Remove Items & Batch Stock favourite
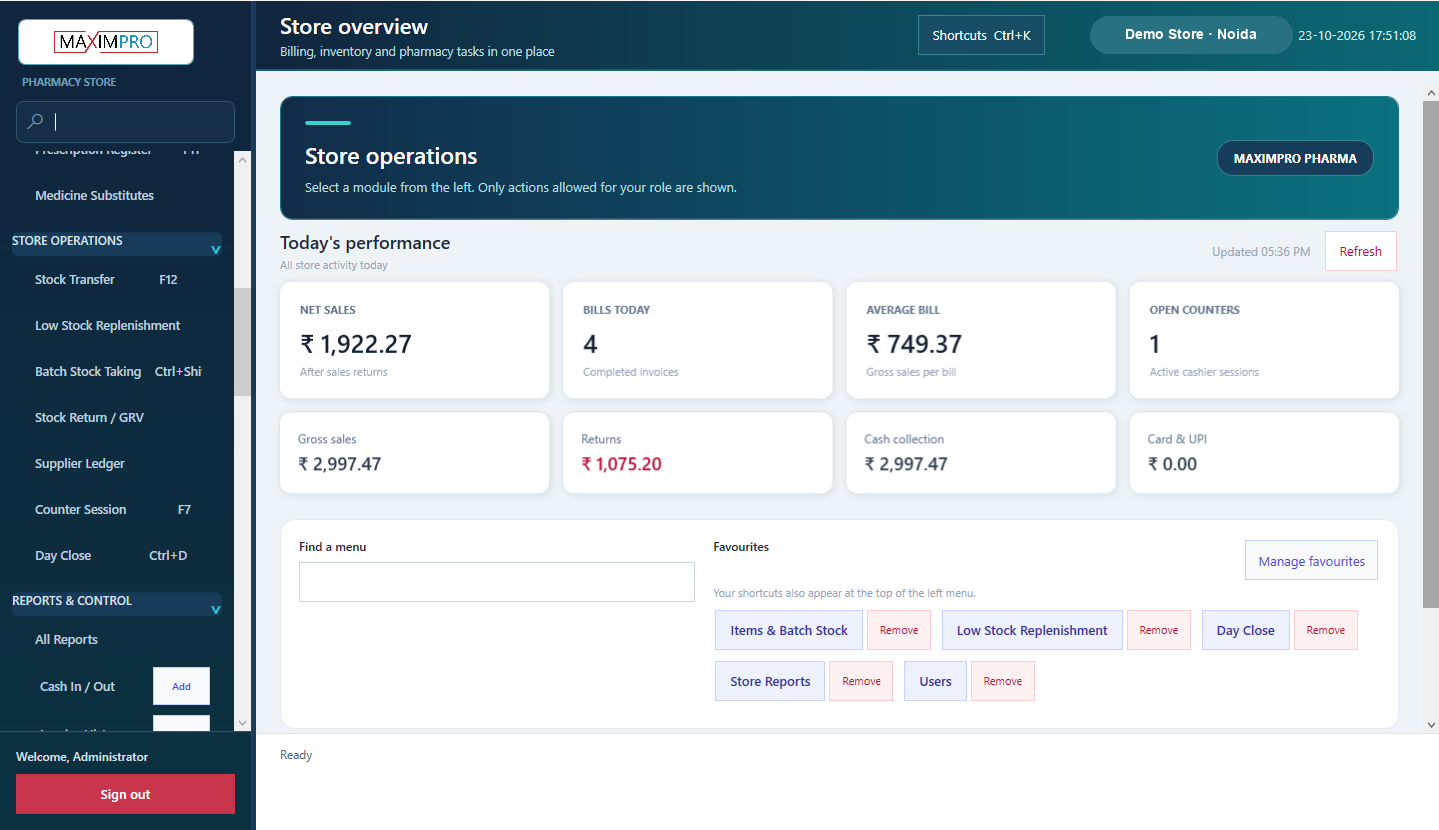Screen dimensions: 1439x830 click(x=899, y=630)
